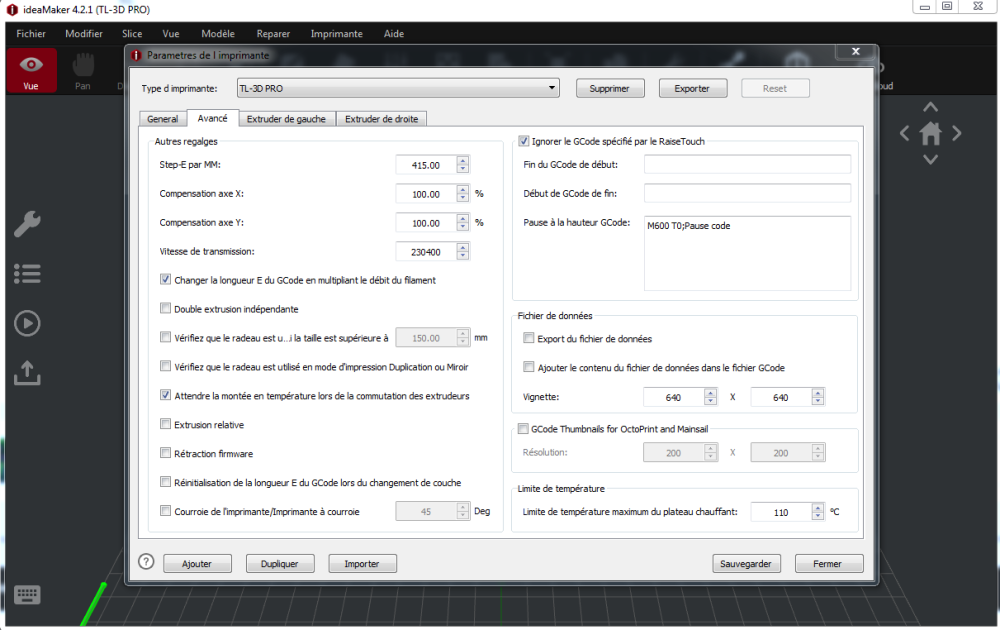
Task: Enable Double extrusion indépendante checkbox
Action: (165, 309)
